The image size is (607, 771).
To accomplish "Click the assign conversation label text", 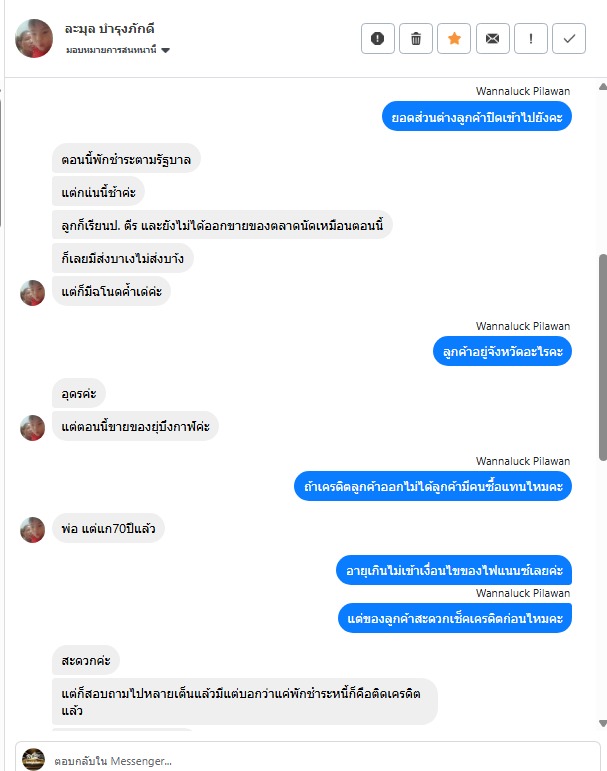I will [x=112, y=50].
